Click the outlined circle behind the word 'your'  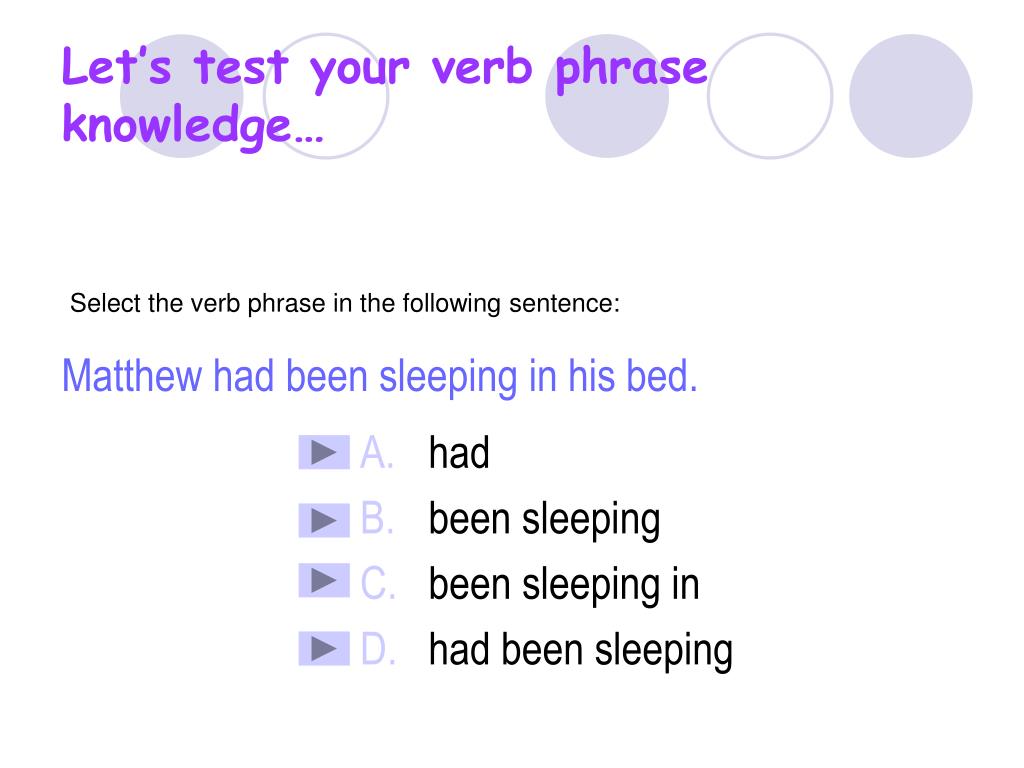[x=326, y=96]
